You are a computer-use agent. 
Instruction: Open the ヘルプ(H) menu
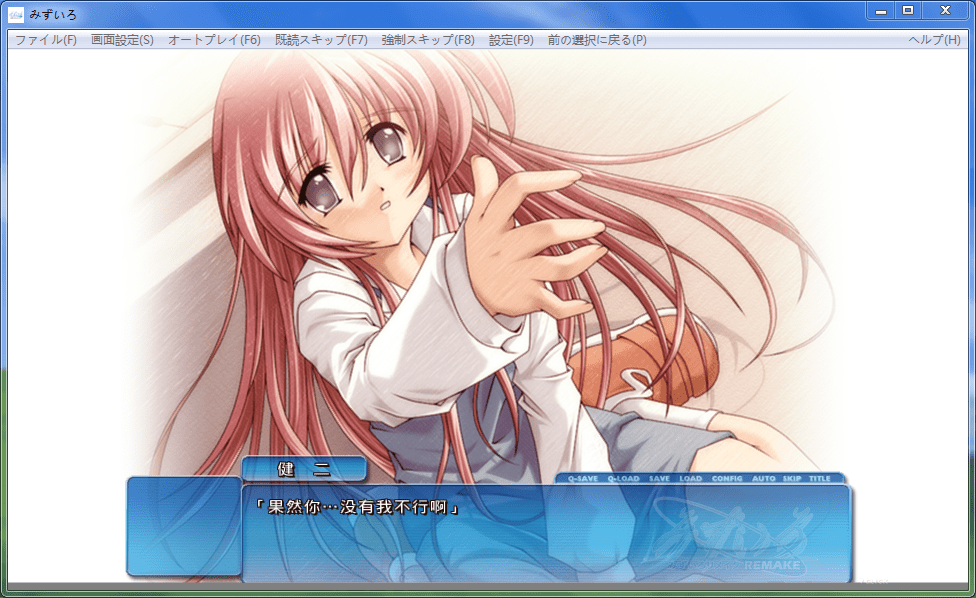click(934, 40)
